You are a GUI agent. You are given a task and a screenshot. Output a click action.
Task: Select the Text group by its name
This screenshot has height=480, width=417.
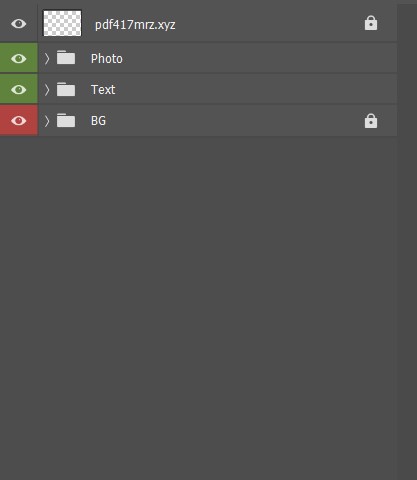[103, 90]
